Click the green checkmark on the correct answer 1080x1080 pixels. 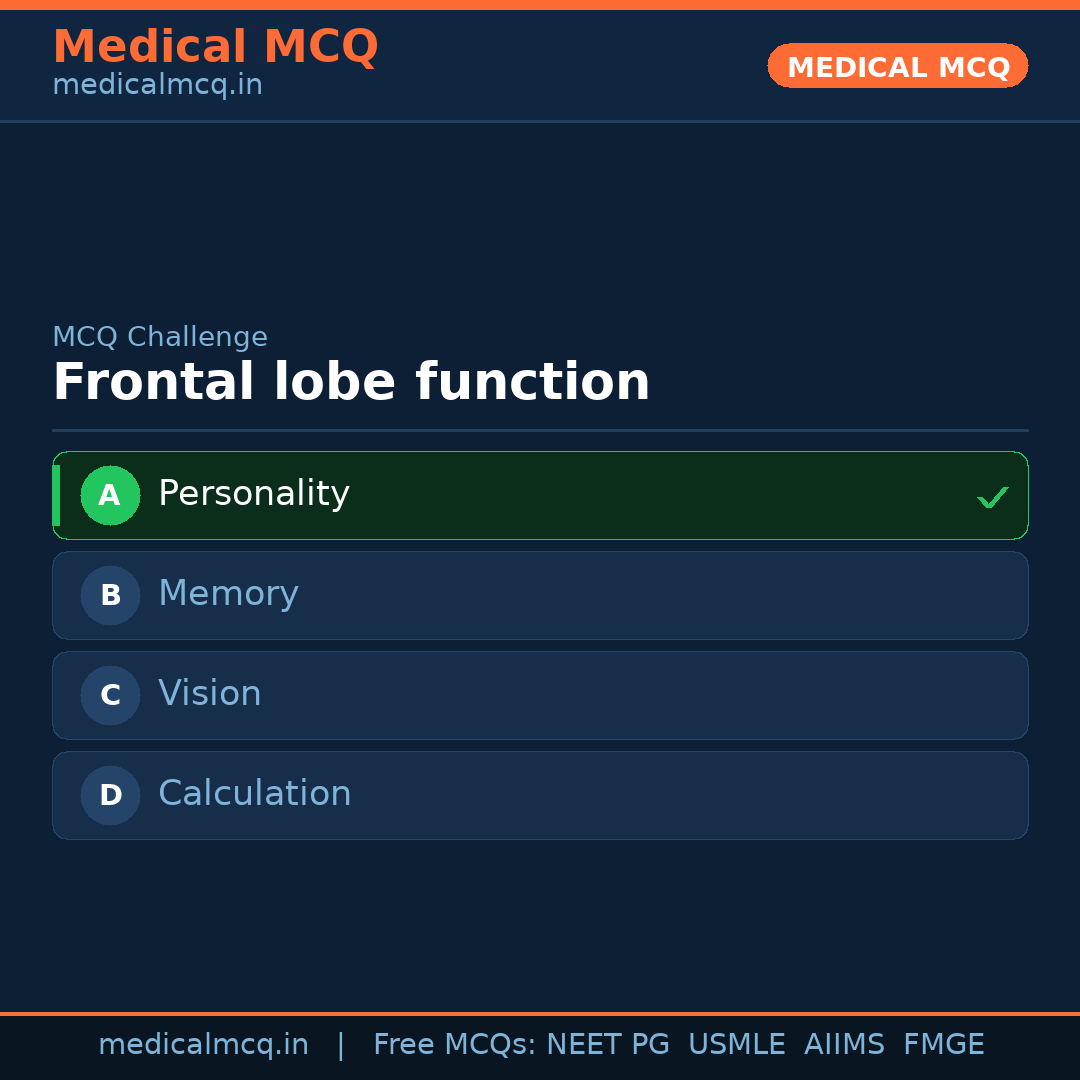tap(992, 495)
